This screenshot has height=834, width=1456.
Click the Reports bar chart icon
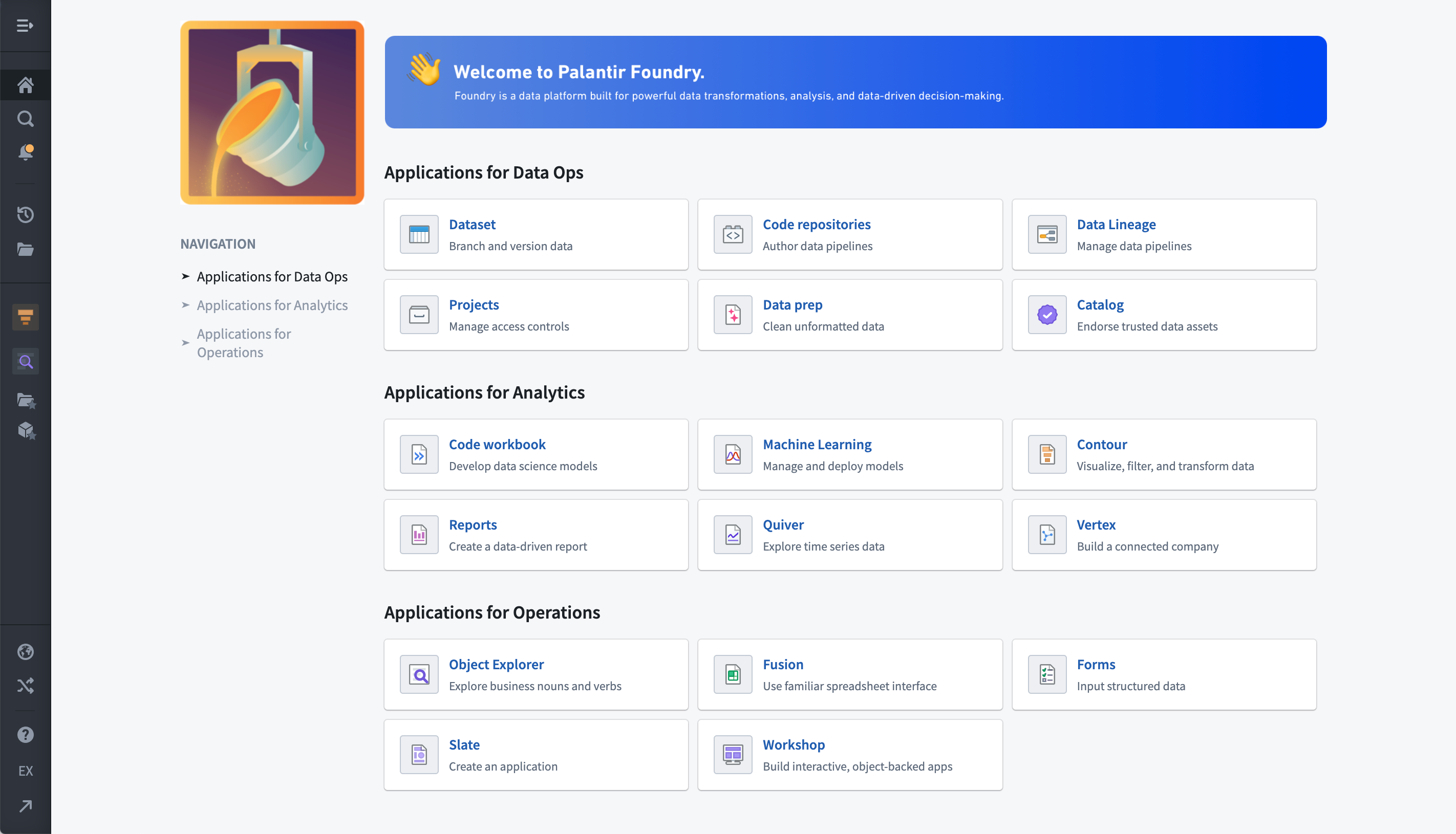coord(419,534)
